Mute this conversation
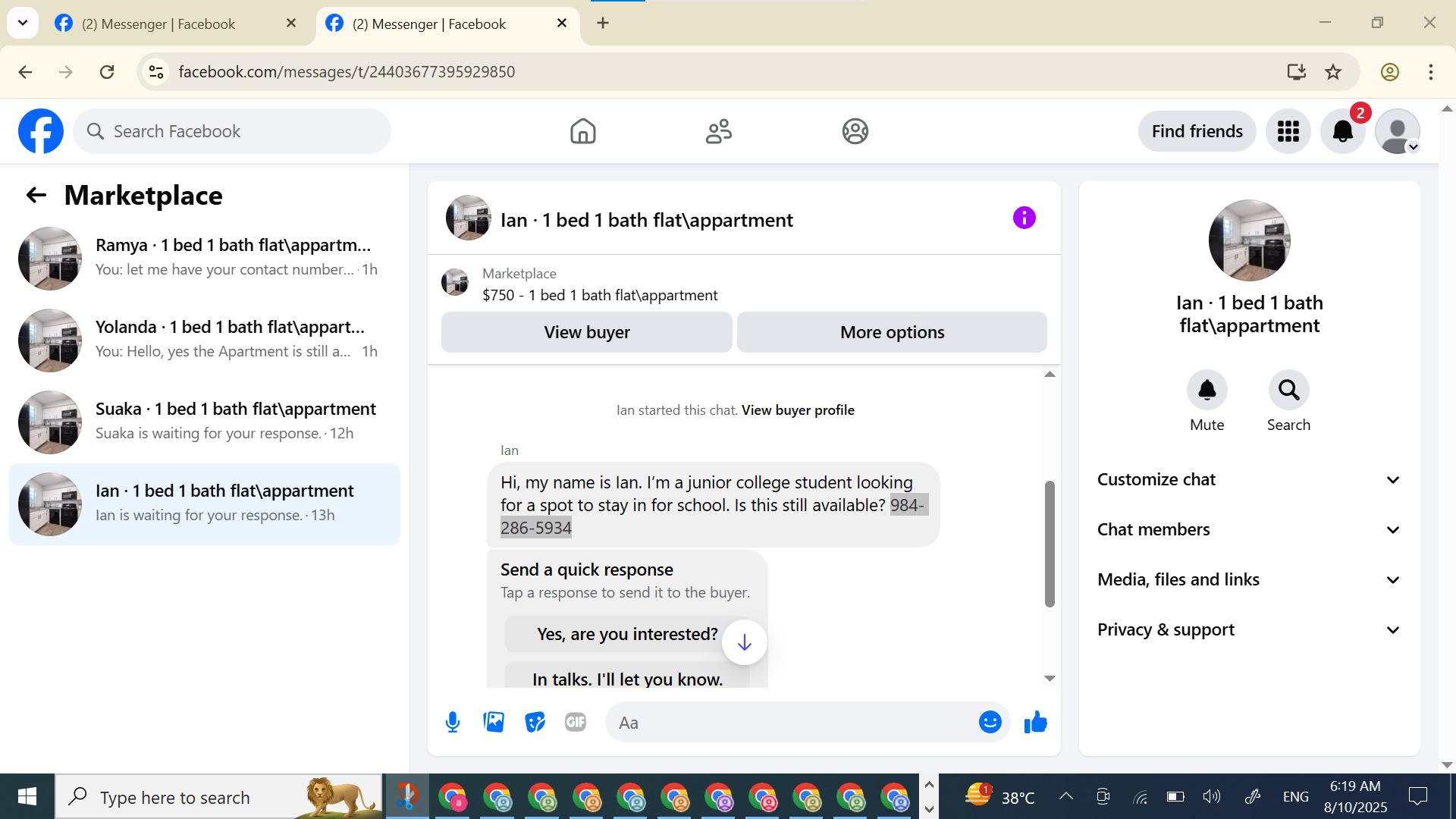Image resolution: width=1456 pixels, height=819 pixels. point(1207,391)
